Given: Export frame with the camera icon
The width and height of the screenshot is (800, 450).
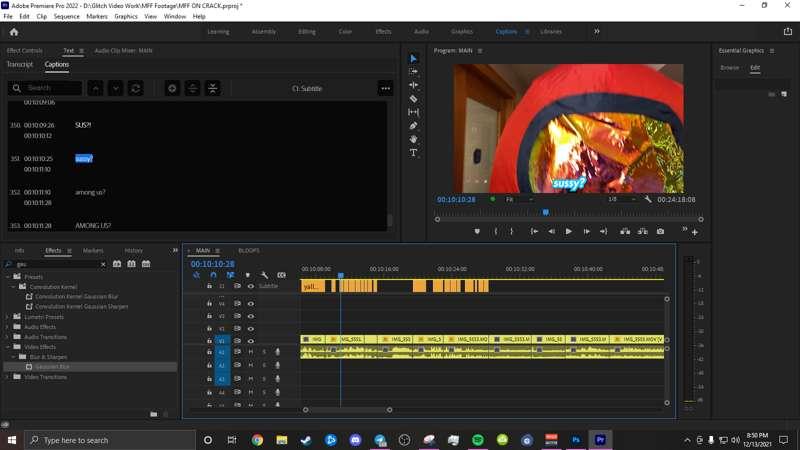Looking at the screenshot, I should coord(660,231).
